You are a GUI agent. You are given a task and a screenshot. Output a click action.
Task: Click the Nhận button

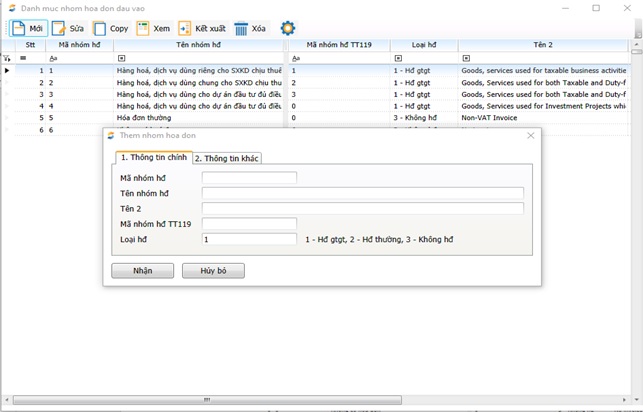[142, 271]
